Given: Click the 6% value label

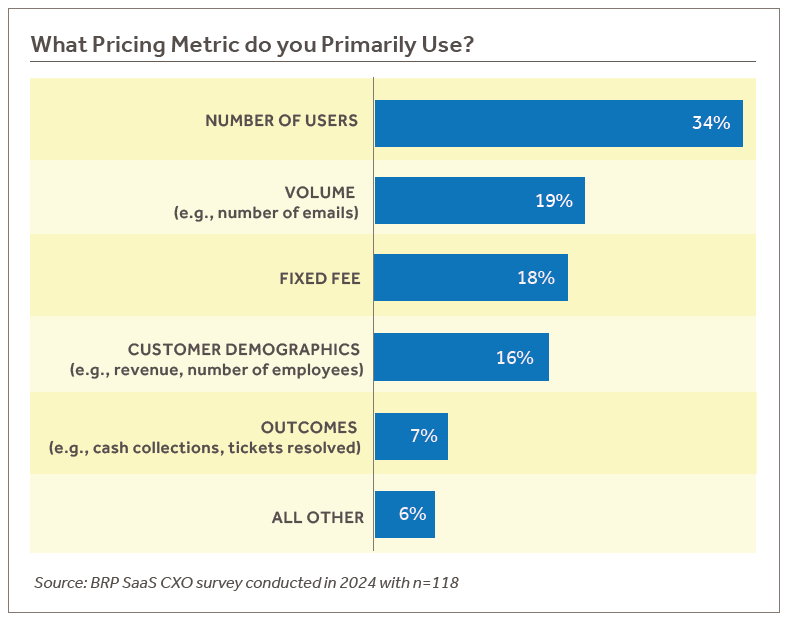Looking at the screenshot, I should [412, 514].
